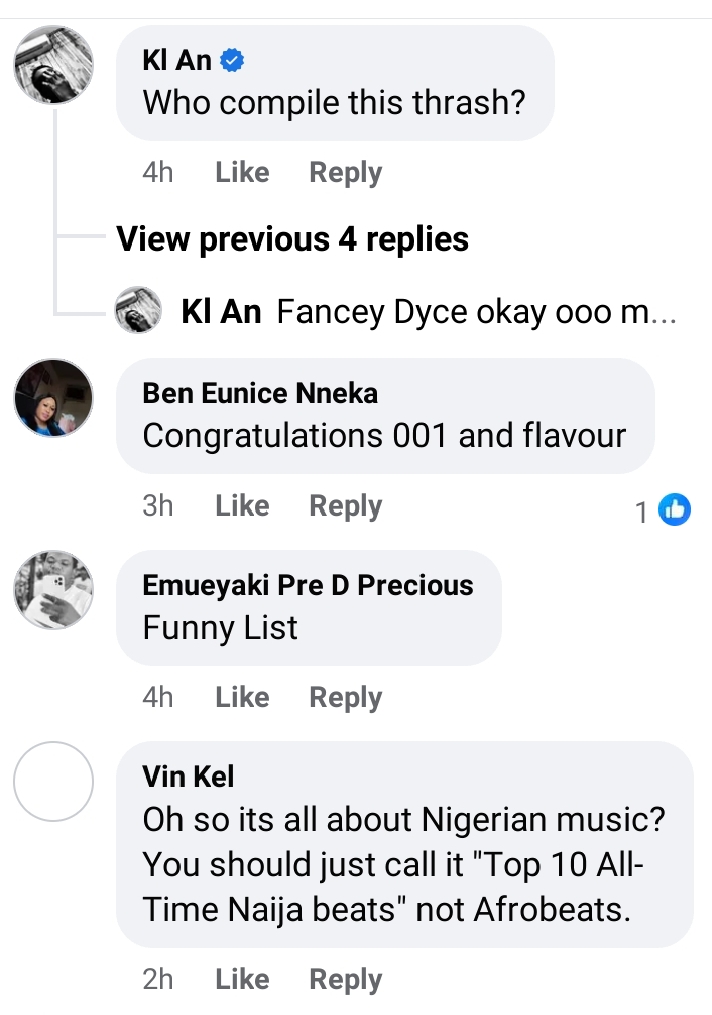Viewport: 712px width, 1015px height.
Task: Click Kl An's verified badge icon
Action: (233, 62)
